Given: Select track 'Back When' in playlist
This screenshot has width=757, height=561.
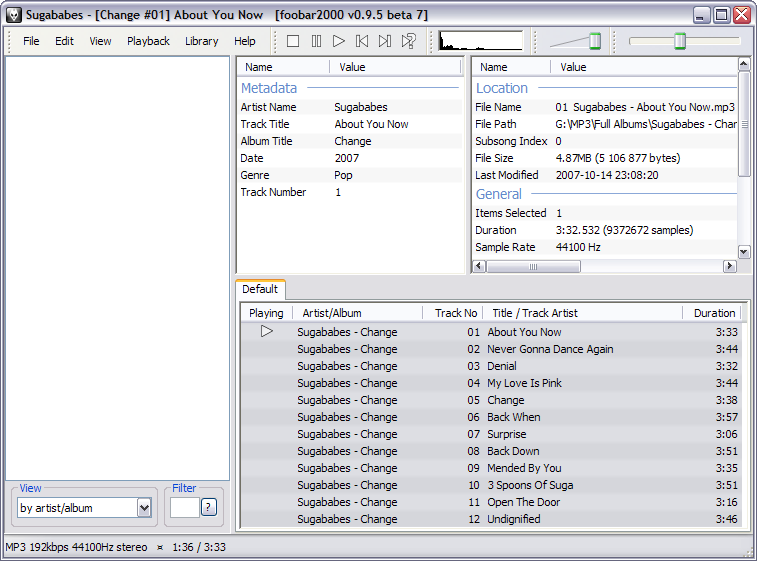Looking at the screenshot, I should (x=491, y=417).
